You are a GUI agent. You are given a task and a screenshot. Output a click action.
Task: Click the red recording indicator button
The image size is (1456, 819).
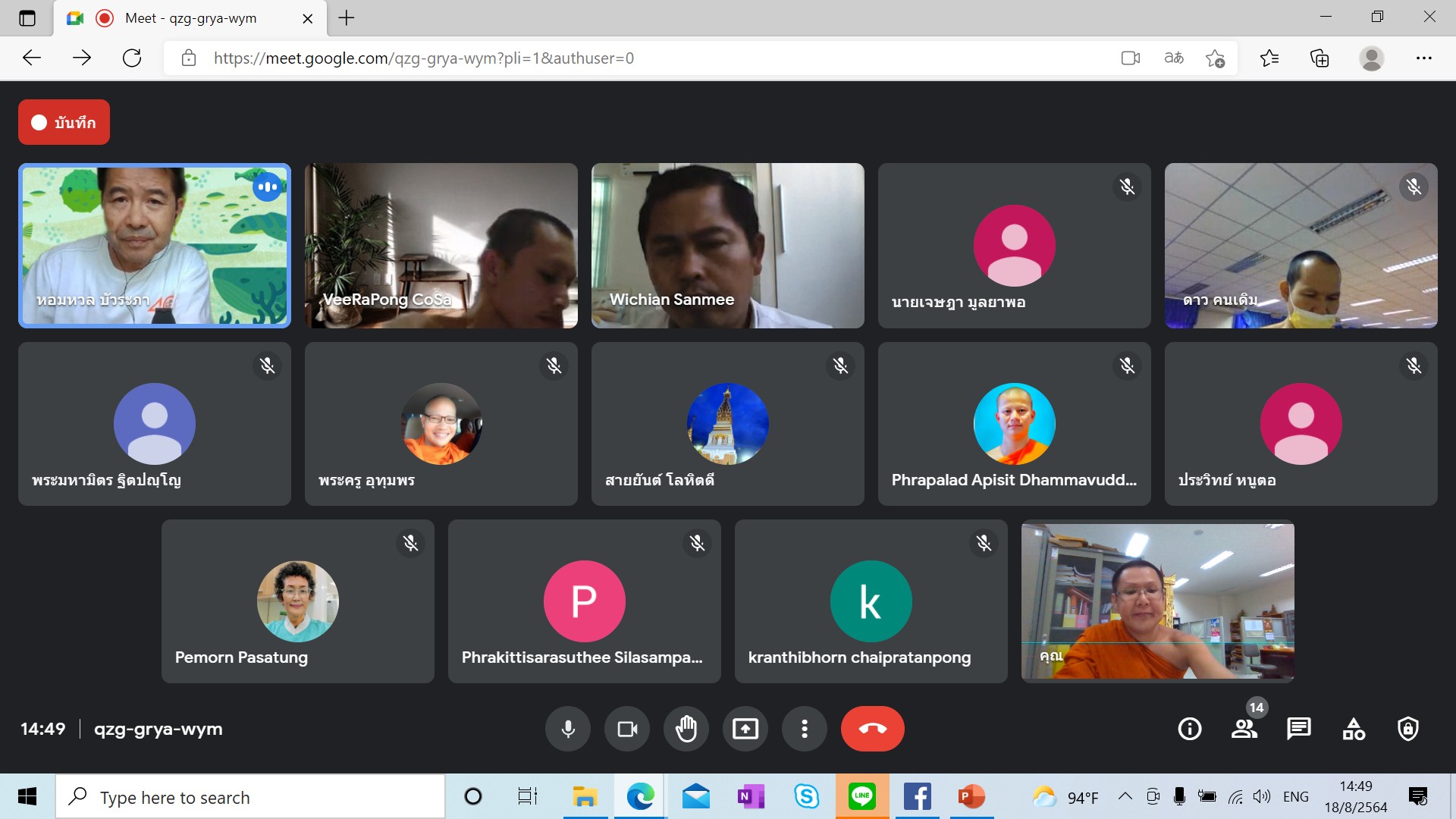coord(64,122)
